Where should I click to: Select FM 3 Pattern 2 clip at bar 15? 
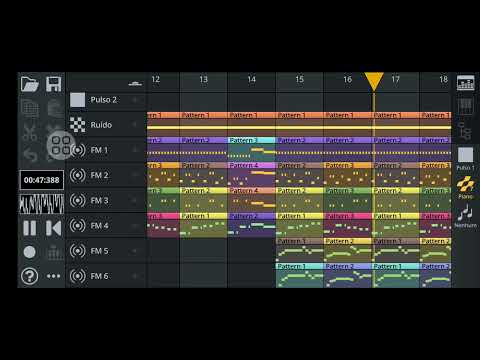[x=300, y=200]
